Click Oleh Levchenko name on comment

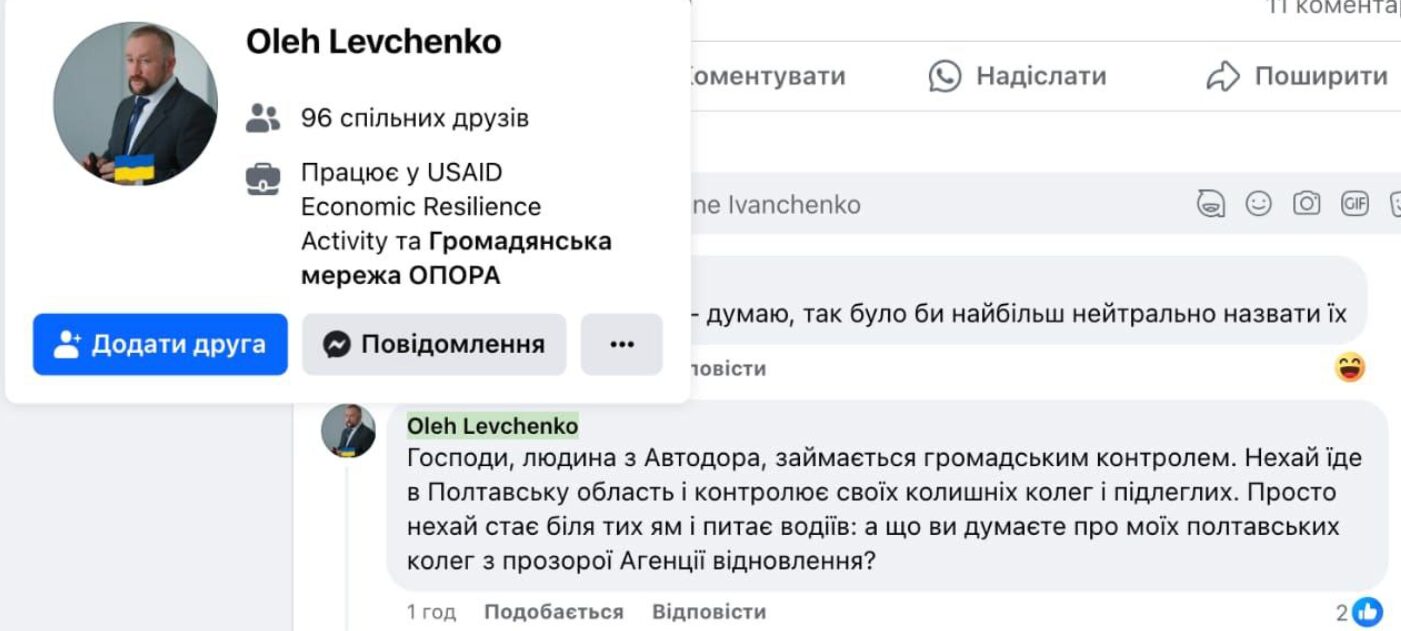[492, 426]
